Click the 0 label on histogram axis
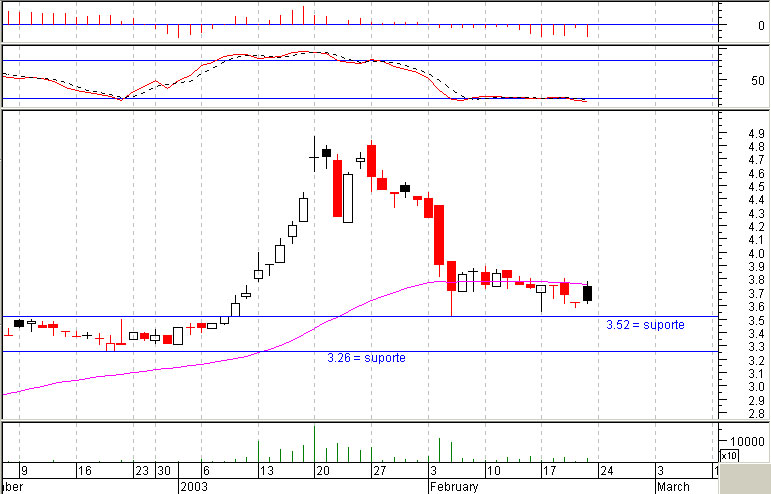The width and height of the screenshot is (771, 494). point(761,26)
